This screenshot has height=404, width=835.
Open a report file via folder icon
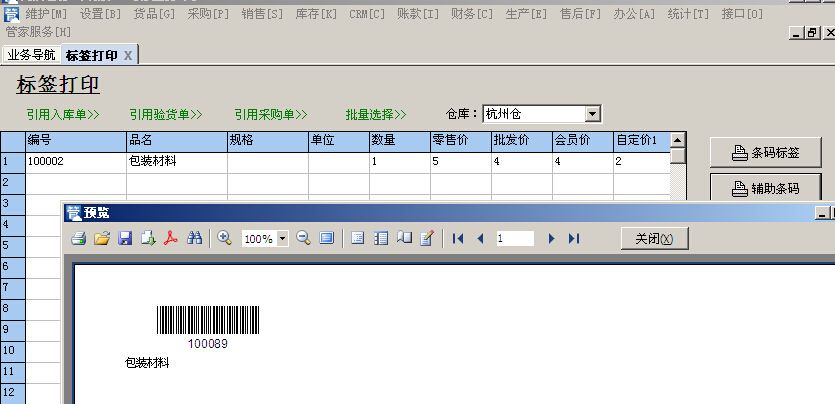[x=102, y=238]
